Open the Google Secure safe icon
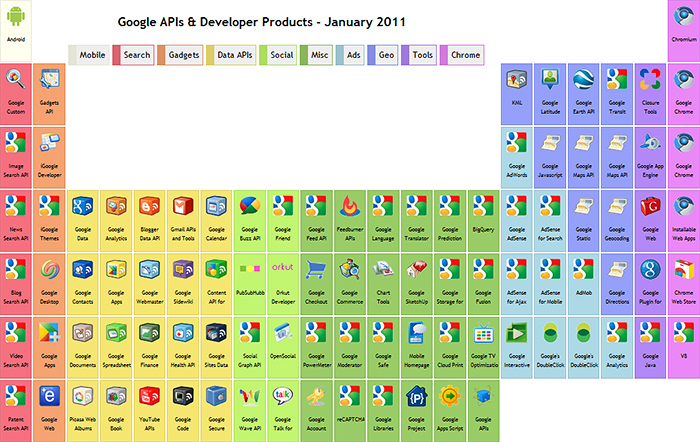The height and width of the screenshot is (442, 700). click(x=216, y=396)
